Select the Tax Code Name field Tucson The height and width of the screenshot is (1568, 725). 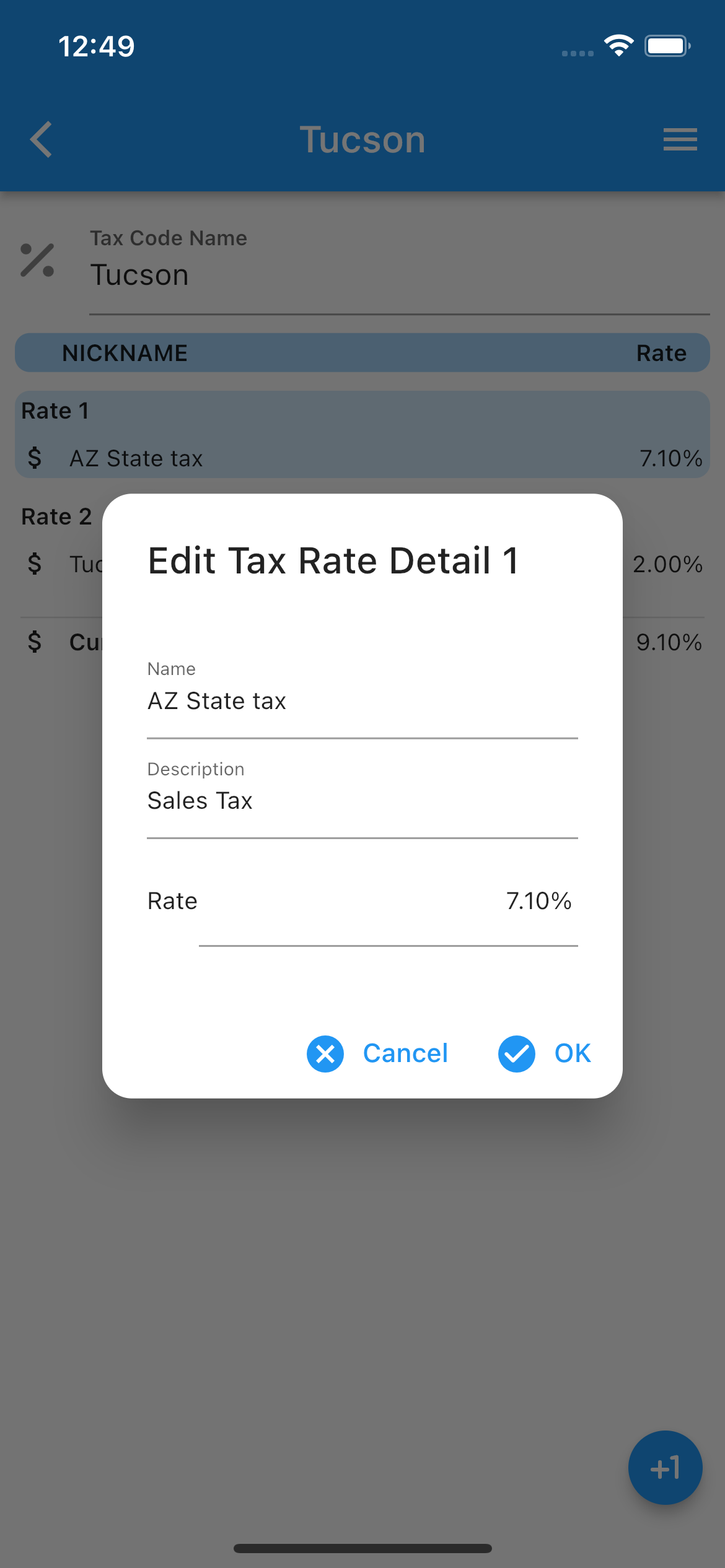tap(400, 271)
